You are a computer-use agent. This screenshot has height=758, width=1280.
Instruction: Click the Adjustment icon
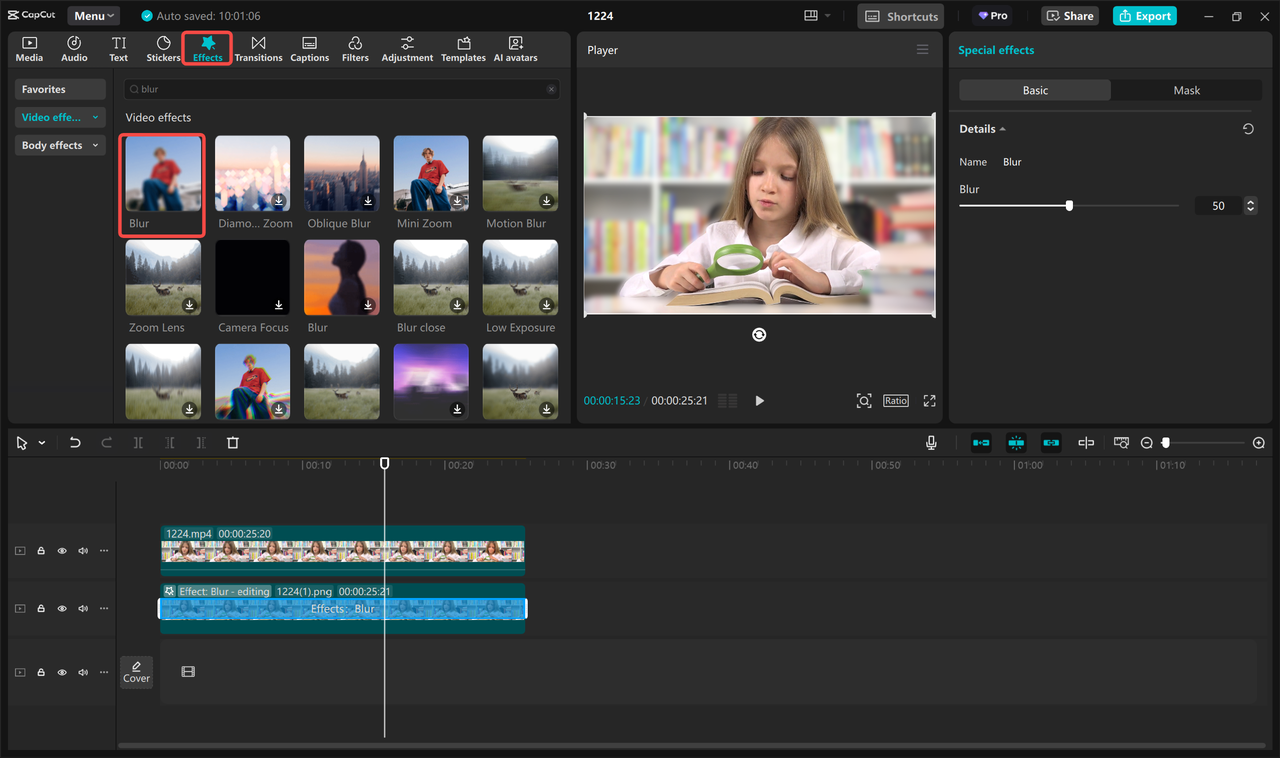pos(406,47)
